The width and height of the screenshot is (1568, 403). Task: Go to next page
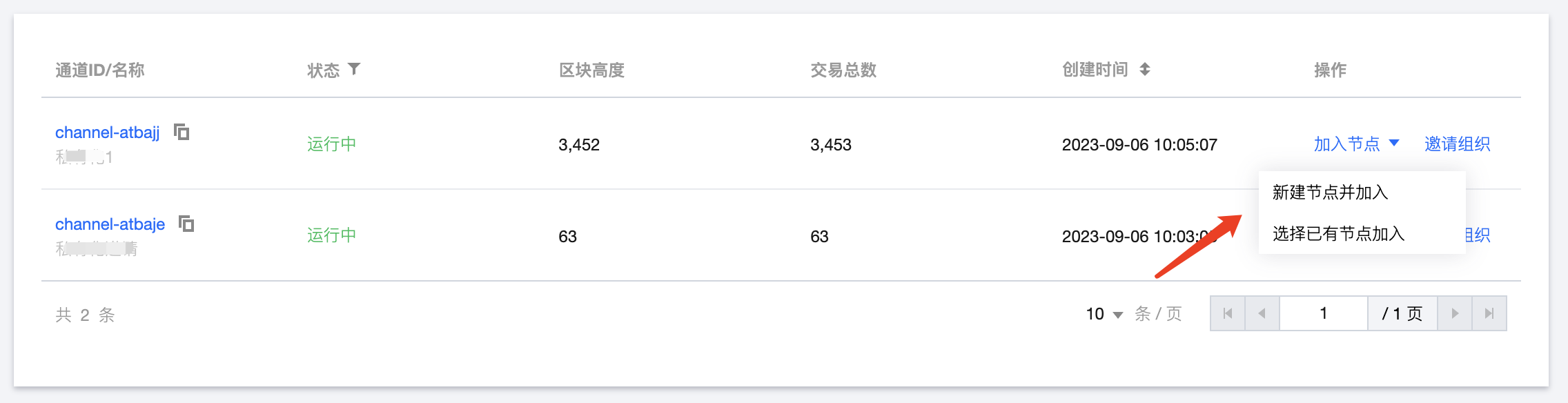pos(1455,313)
